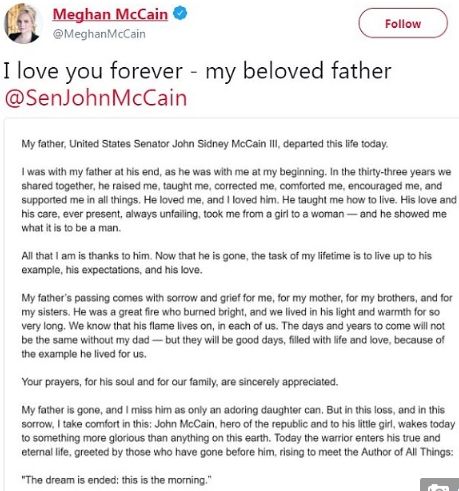Click the camera icon in the corner
Screen dimensions: 459x491
[x=439, y=485]
